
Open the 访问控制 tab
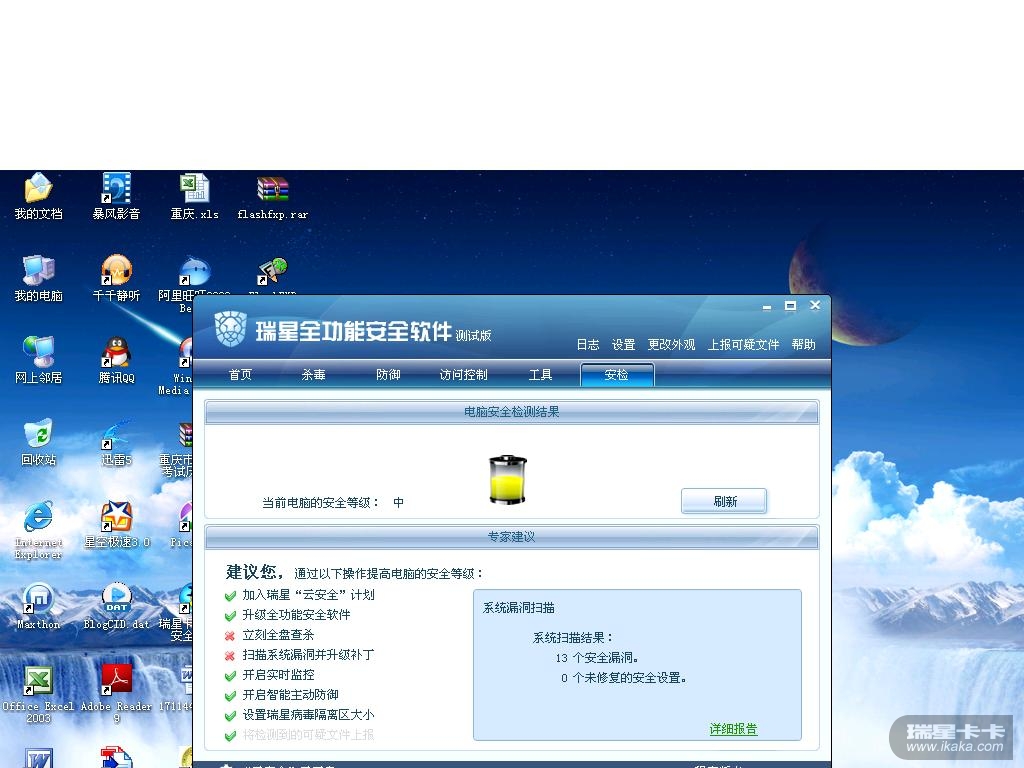pyautogui.click(x=464, y=374)
